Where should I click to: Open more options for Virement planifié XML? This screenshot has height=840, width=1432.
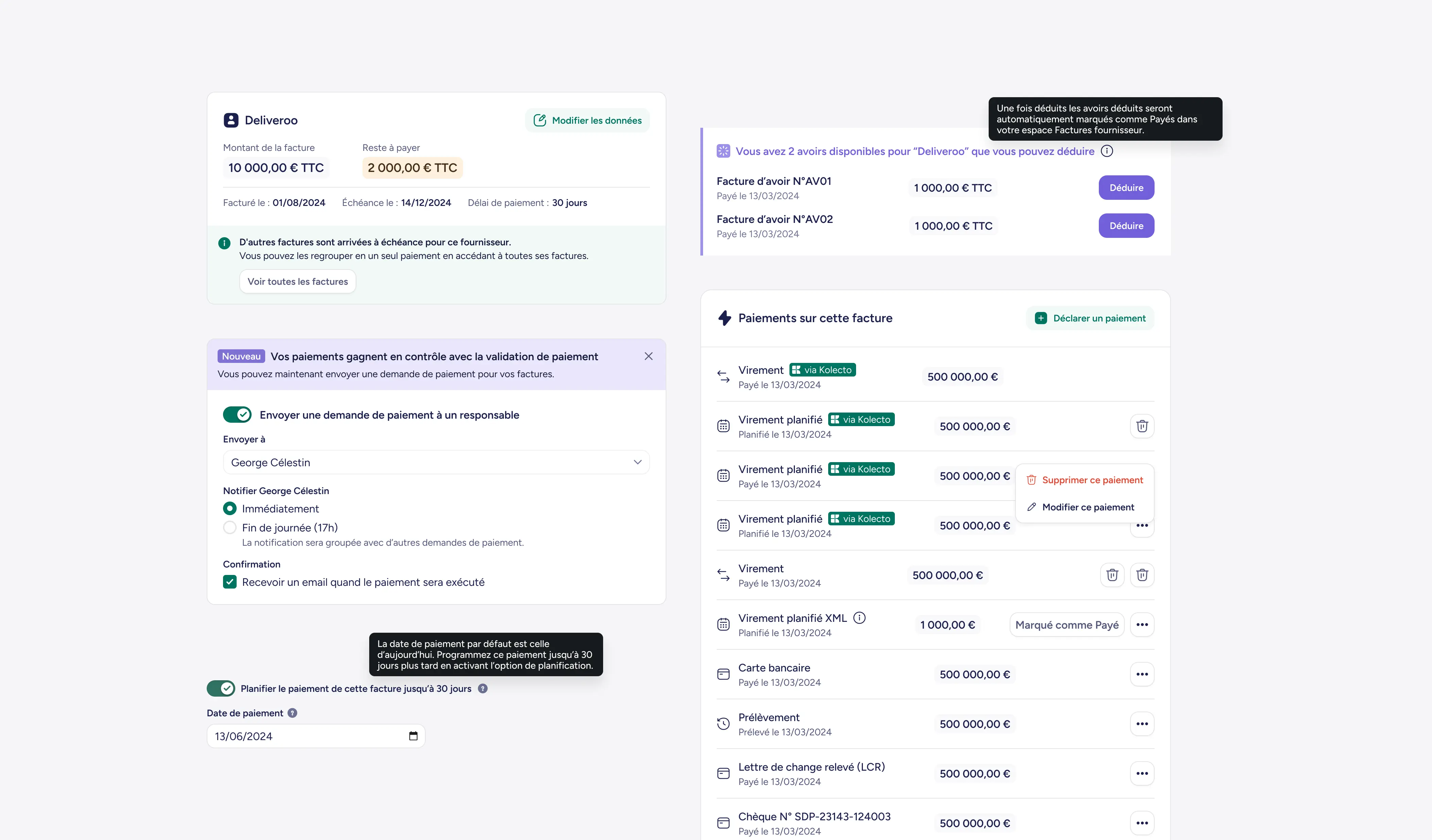pos(1142,625)
